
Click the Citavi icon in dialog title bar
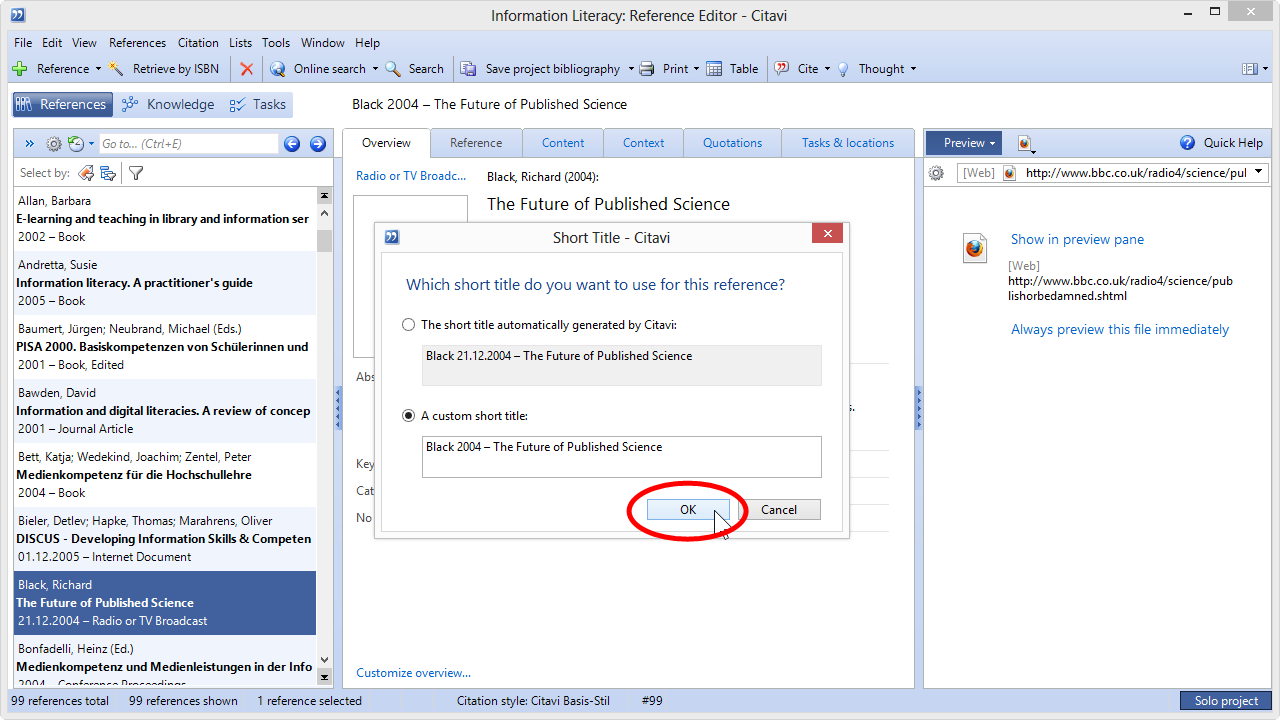coord(392,237)
